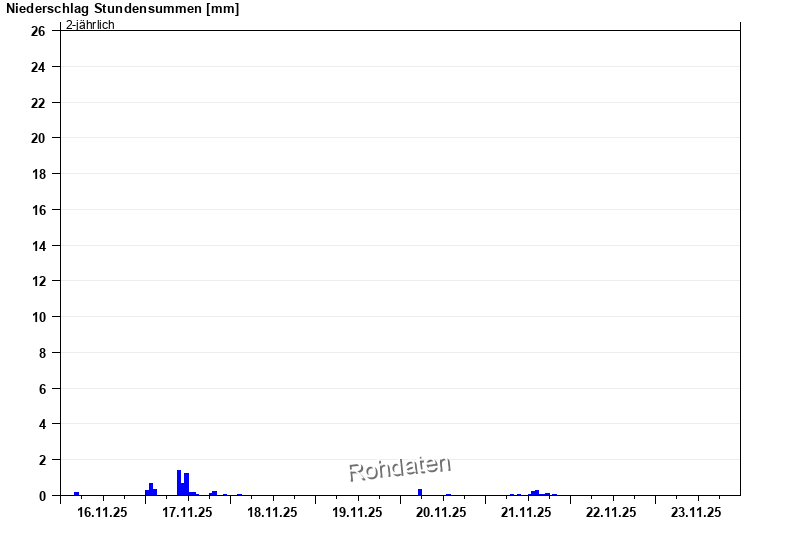The height and width of the screenshot is (550, 800).
Task: Click the date label 22.11.25
Action: tap(611, 512)
